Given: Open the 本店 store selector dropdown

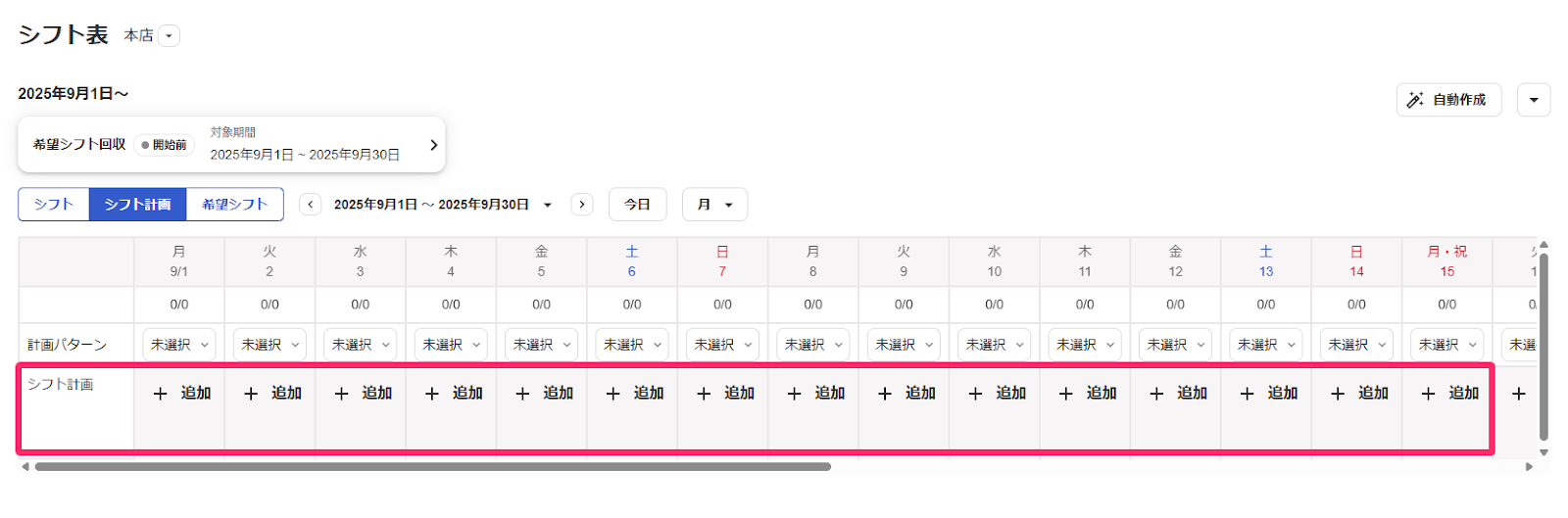Looking at the screenshot, I should [170, 36].
